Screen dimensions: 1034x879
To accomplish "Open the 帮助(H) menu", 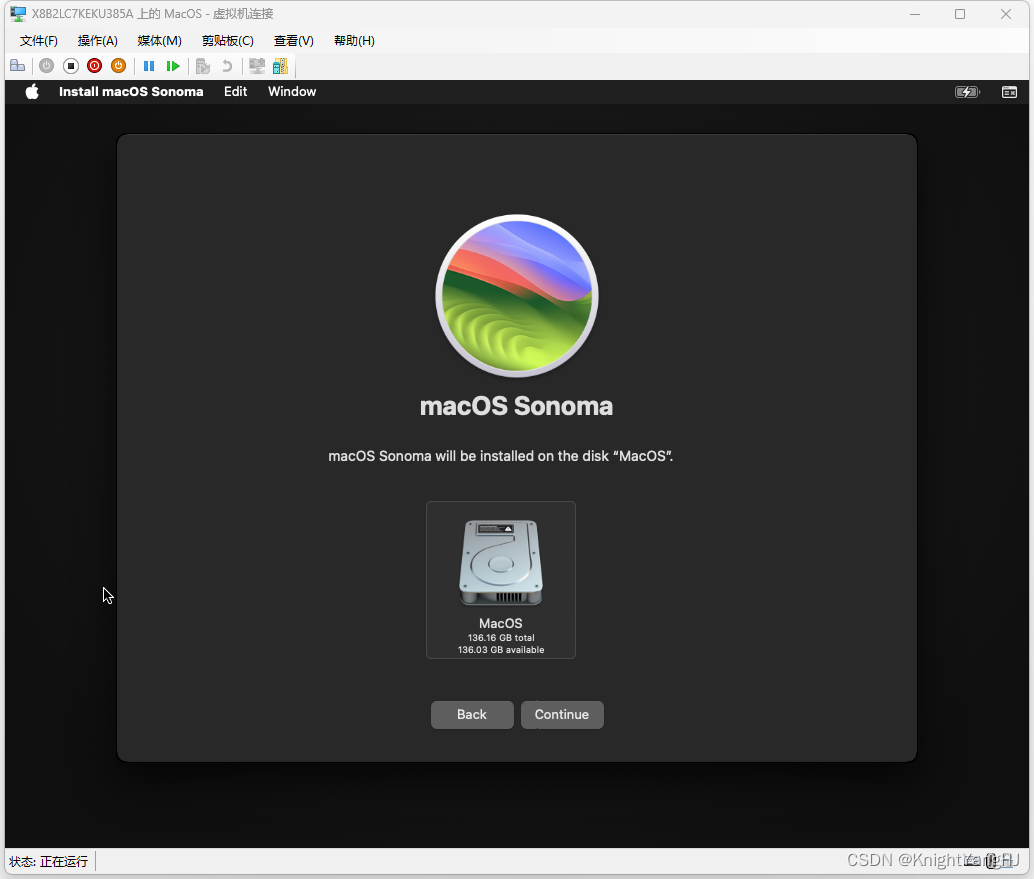I will (x=354, y=41).
